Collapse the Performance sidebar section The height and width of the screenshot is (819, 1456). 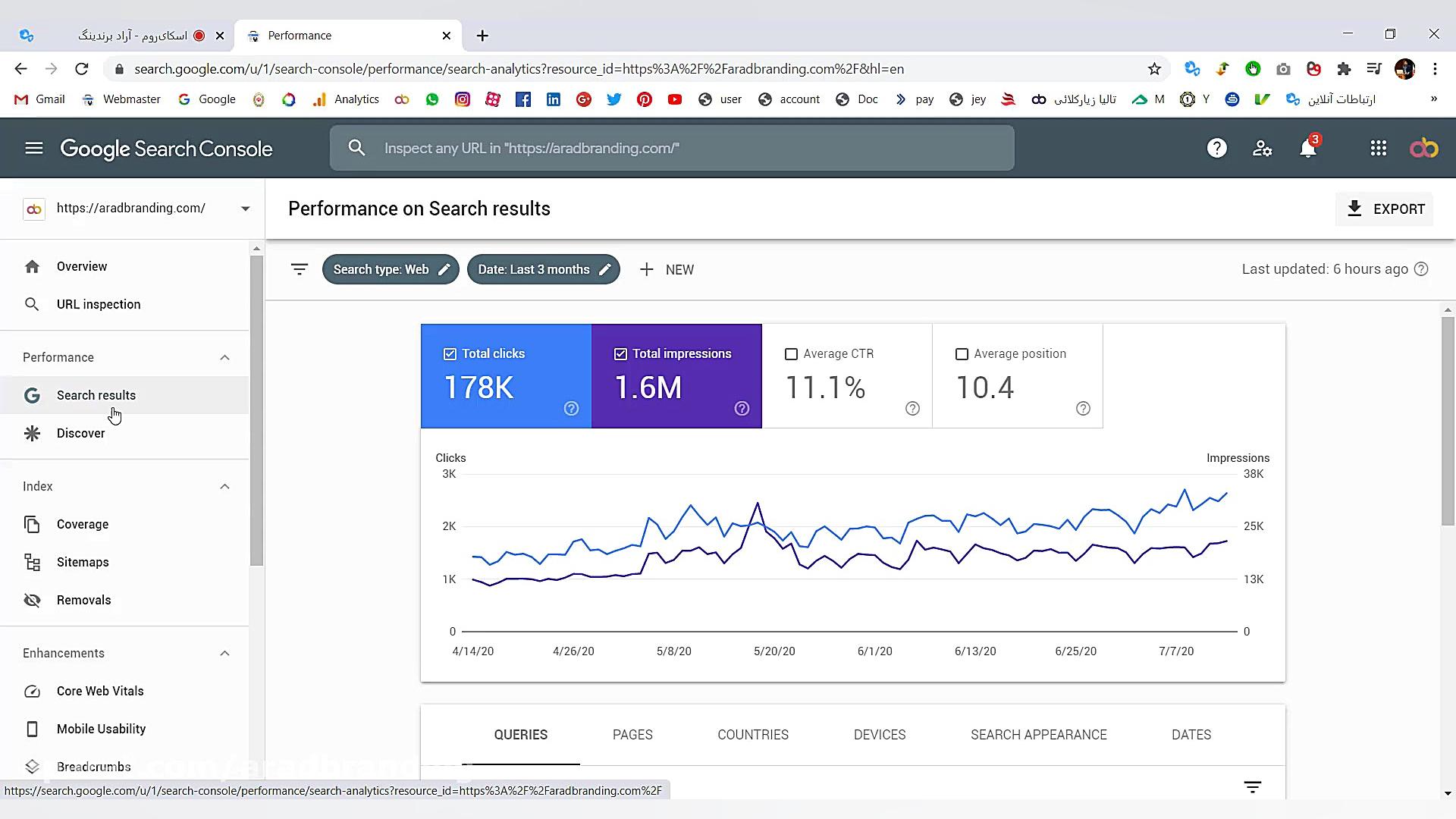click(224, 358)
